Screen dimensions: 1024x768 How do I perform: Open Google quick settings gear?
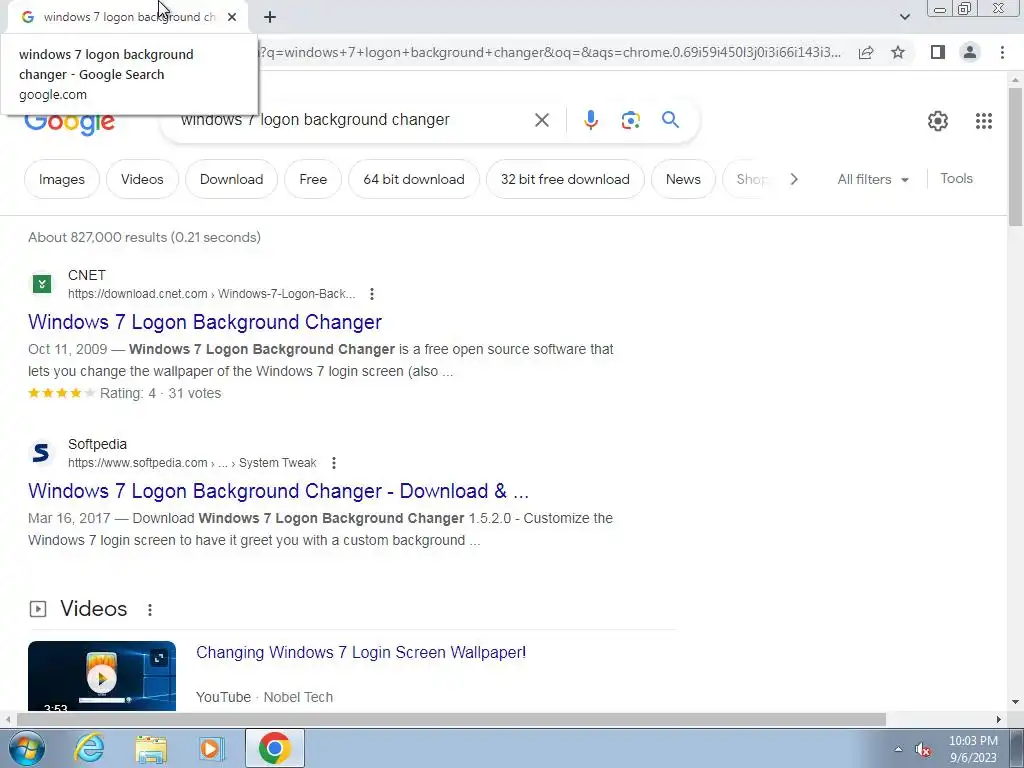(x=938, y=121)
